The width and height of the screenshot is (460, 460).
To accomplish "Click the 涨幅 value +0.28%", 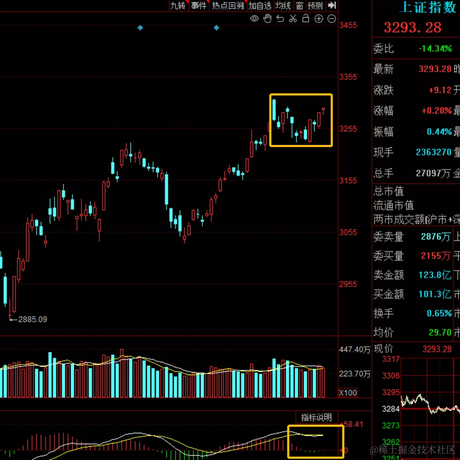I will point(437,111).
